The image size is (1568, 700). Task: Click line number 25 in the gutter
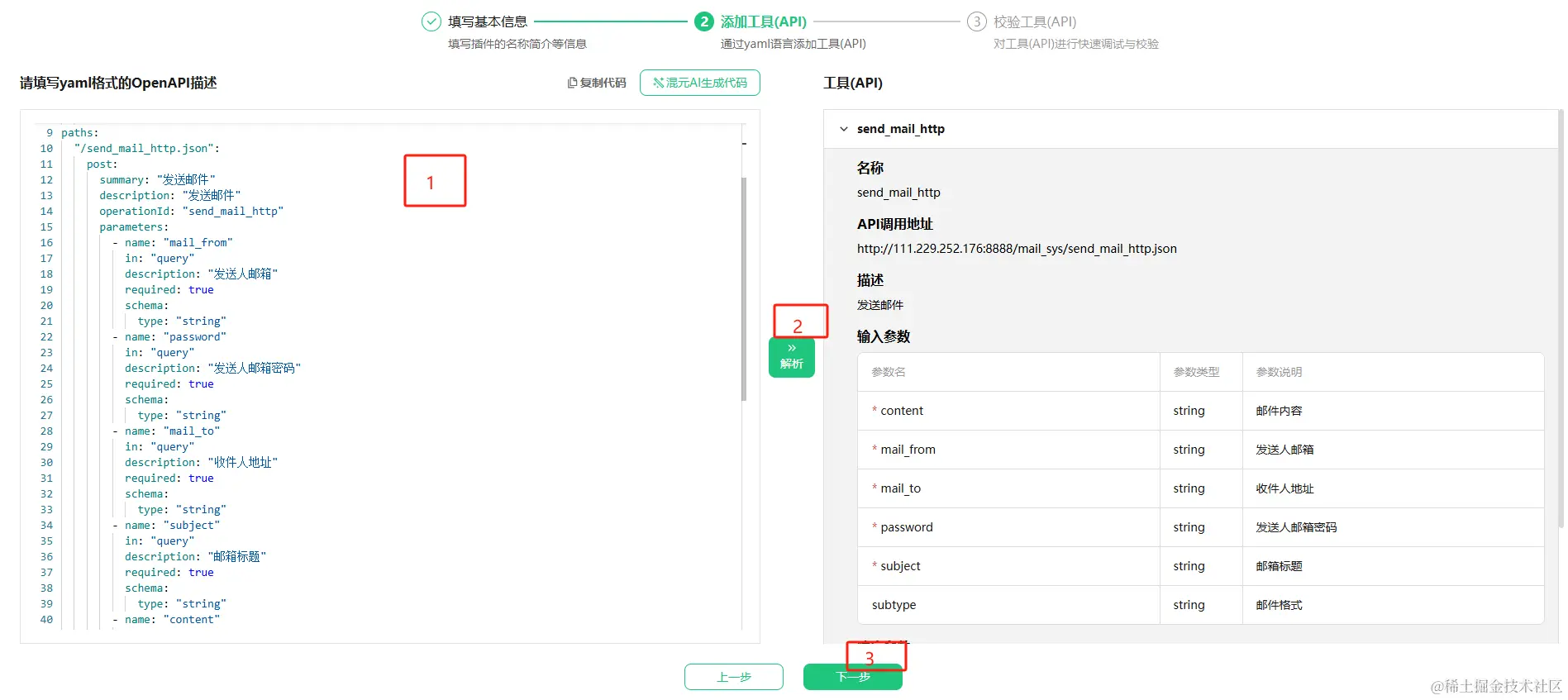click(x=46, y=383)
